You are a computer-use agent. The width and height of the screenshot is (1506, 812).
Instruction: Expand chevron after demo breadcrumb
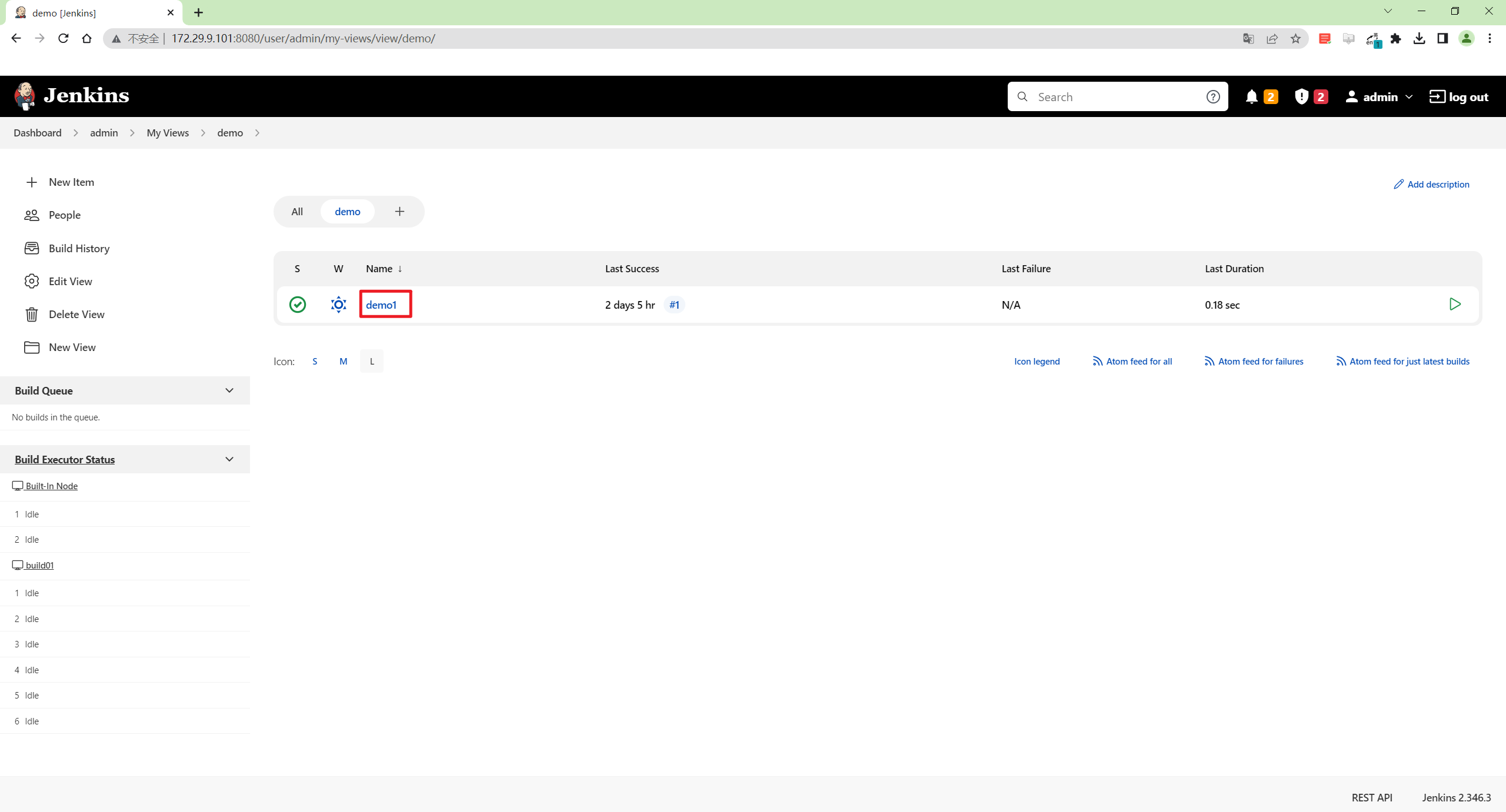[x=257, y=133]
